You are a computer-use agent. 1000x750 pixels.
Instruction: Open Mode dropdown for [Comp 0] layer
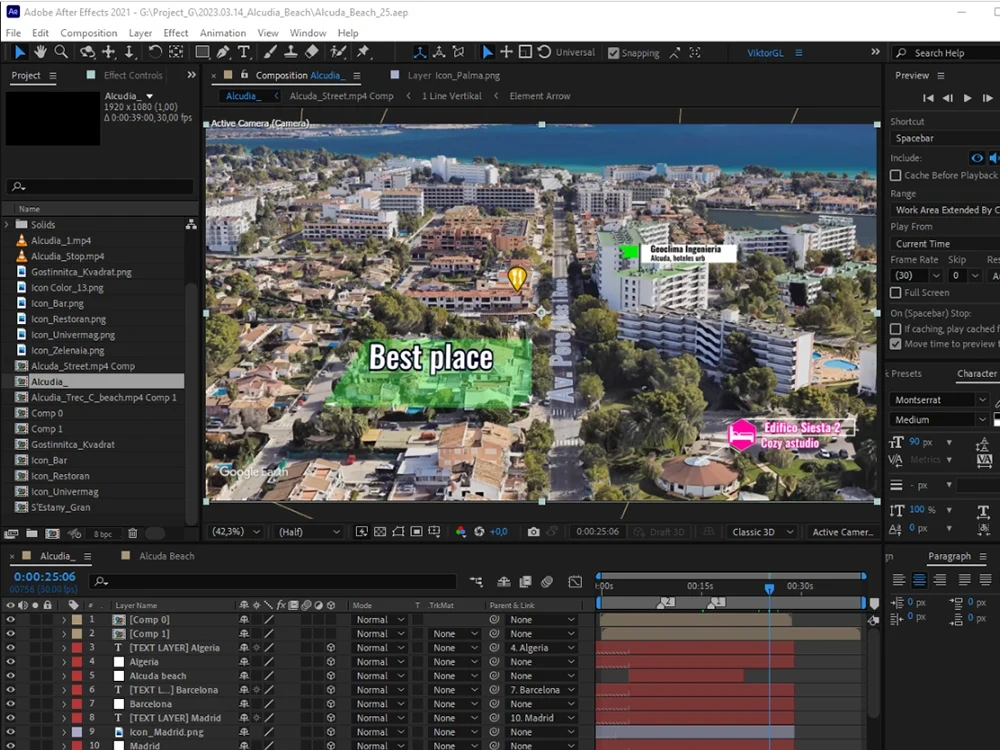pos(379,619)
